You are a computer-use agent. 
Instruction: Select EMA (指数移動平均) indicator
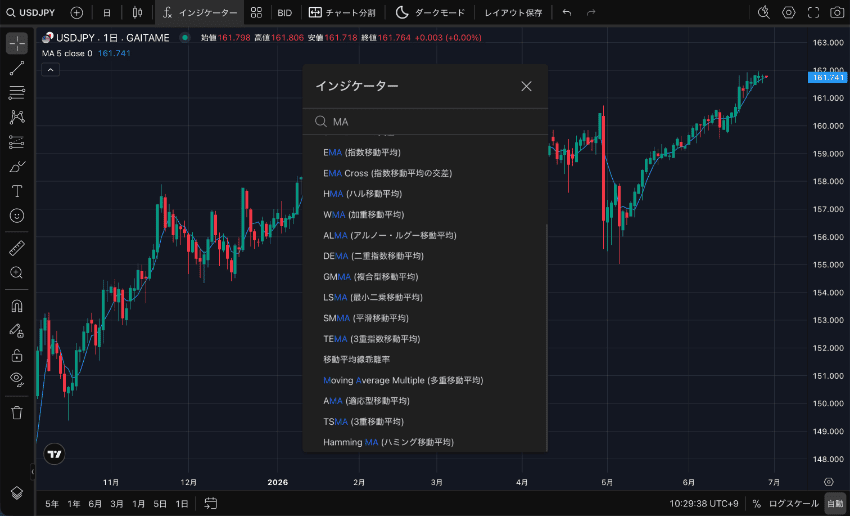[426, 153]
